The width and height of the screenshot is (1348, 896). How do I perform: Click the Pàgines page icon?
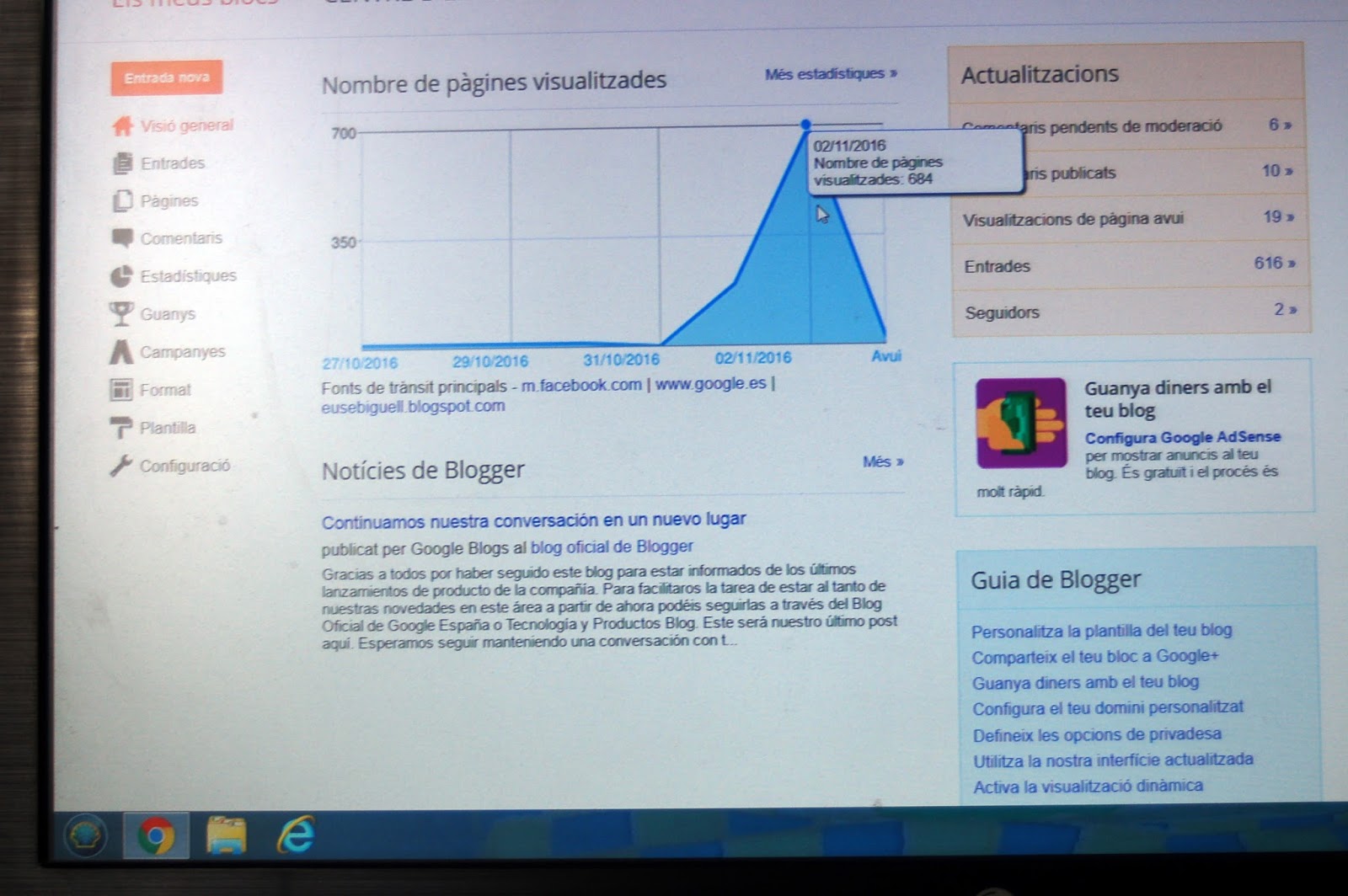point(123,200)
